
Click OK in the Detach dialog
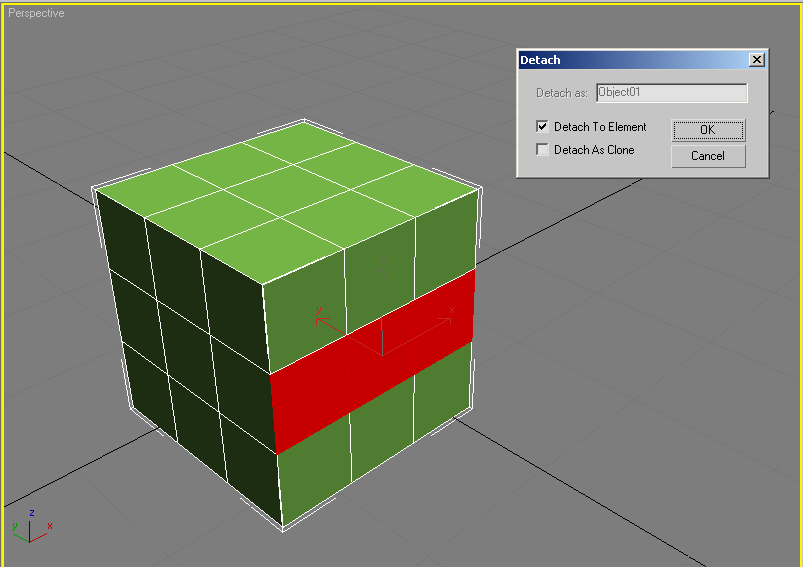(708, 130)
